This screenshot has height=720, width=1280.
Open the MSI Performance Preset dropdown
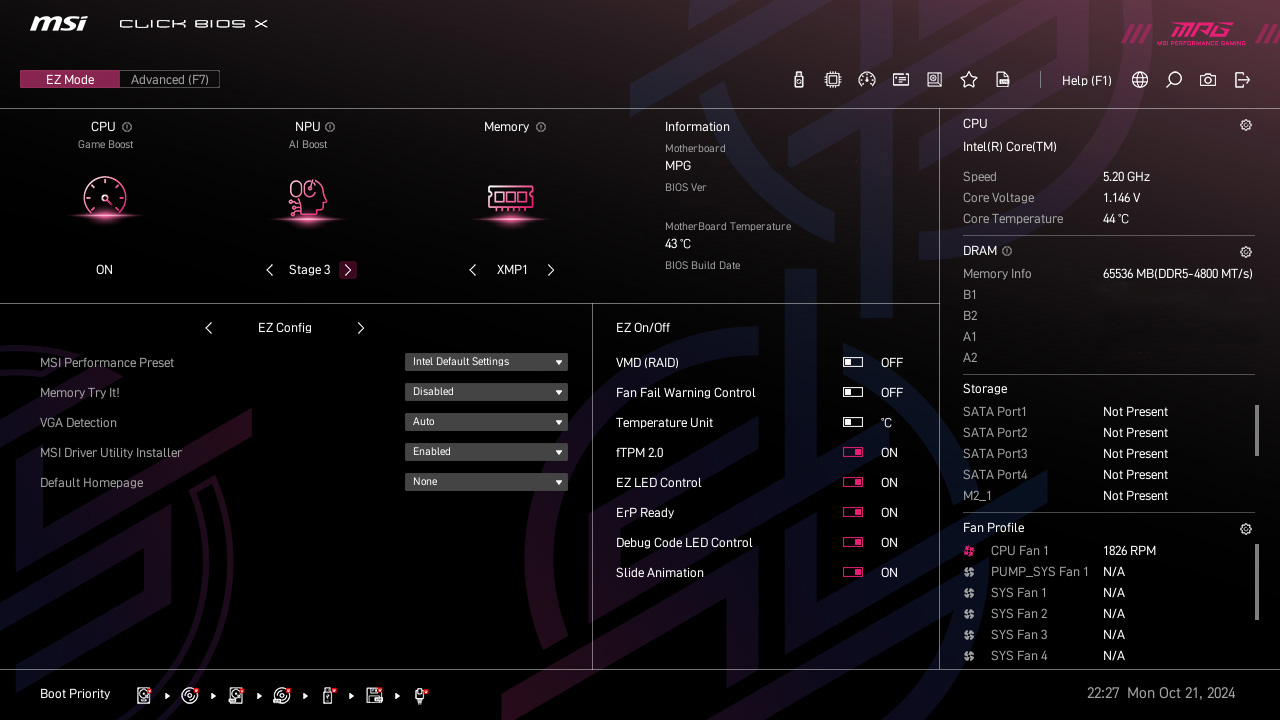point(486,361)
